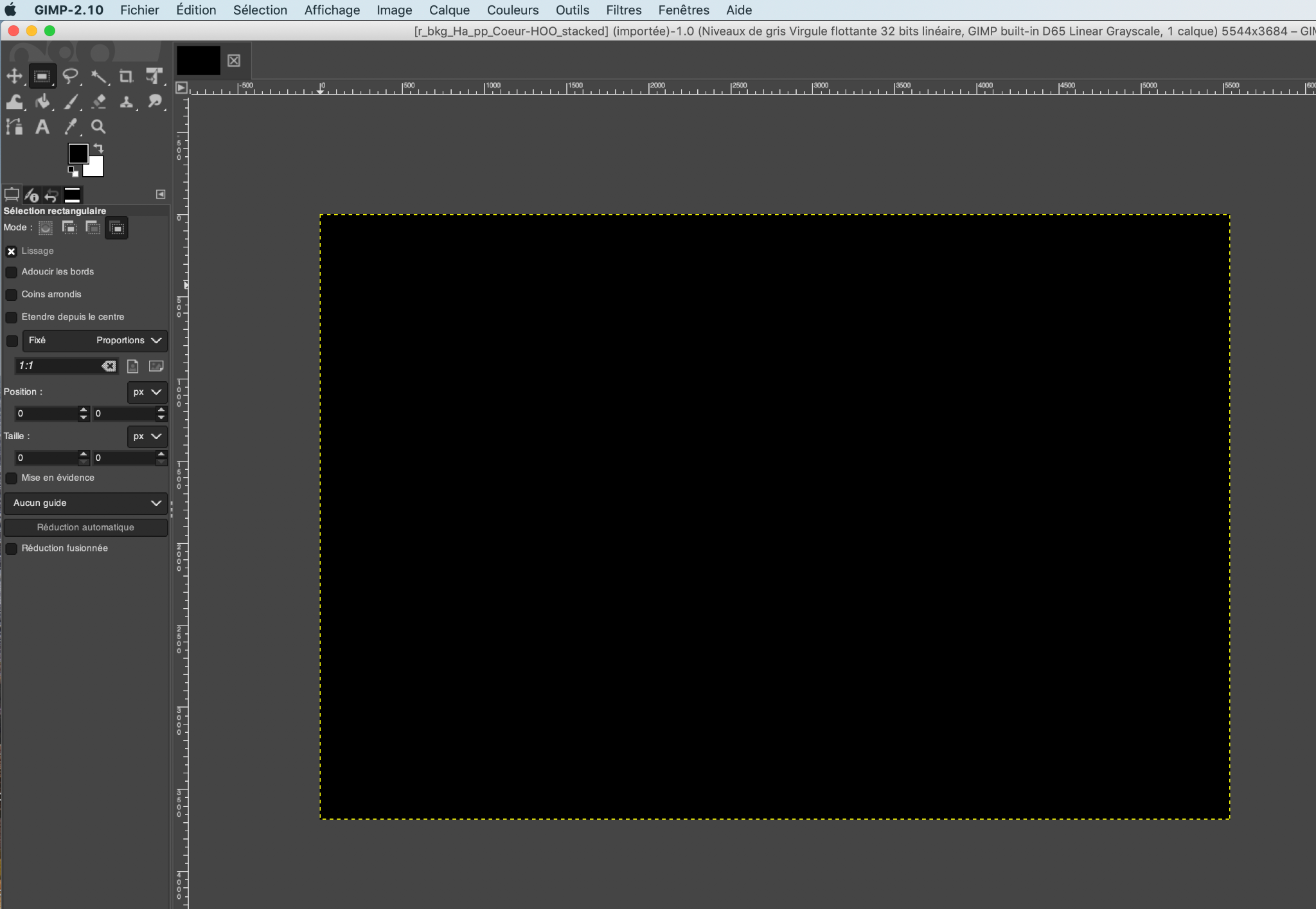This screenshot has height=909, width=1316.
Task: Increase the Taille height value
Action: pyautogui.click(x=161, y=455)
